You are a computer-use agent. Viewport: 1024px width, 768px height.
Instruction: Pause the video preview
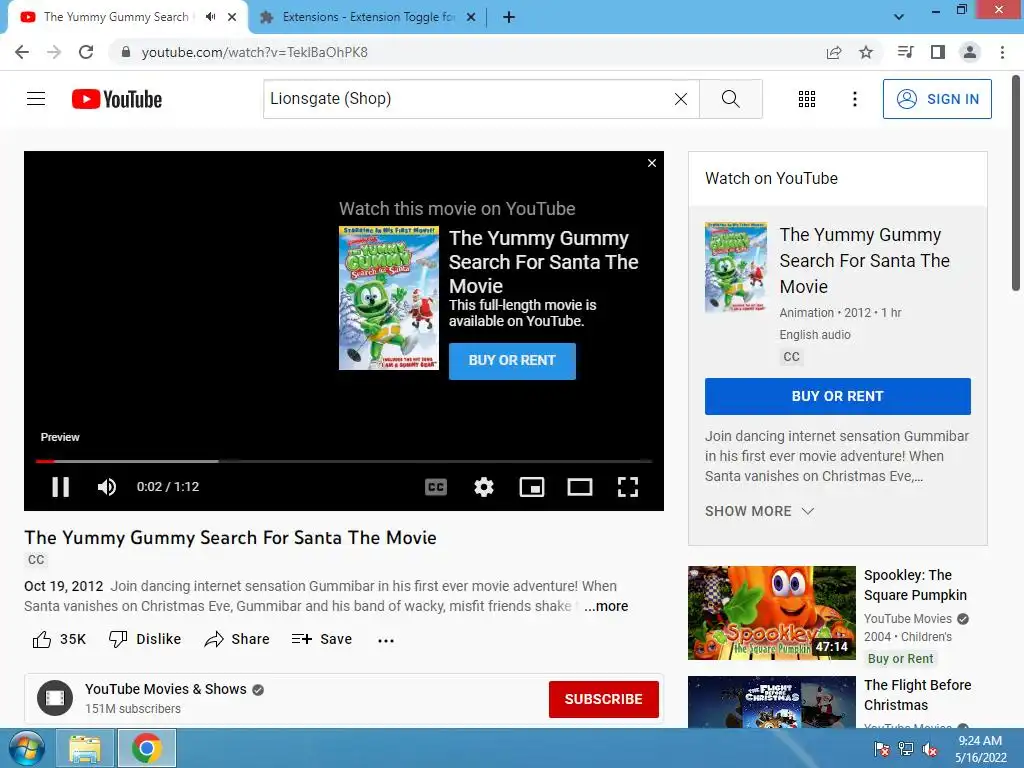coord(61,487)
